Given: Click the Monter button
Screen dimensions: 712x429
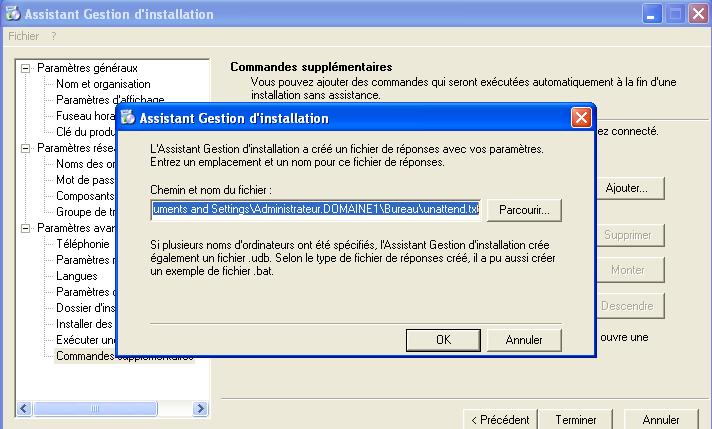Looking at the screenshot, I should pyautogui.click(x=630, y=270).
